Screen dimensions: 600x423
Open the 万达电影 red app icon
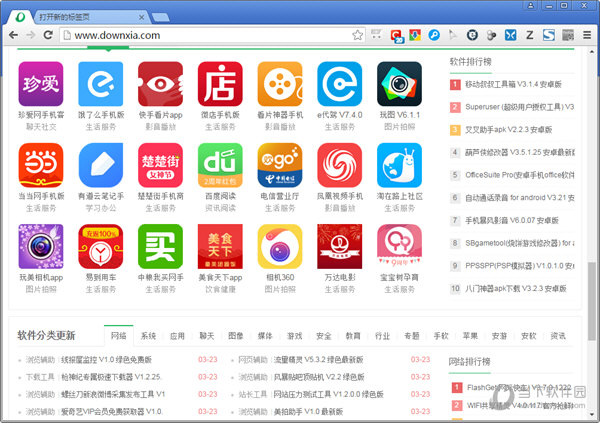tap(339, 247)
